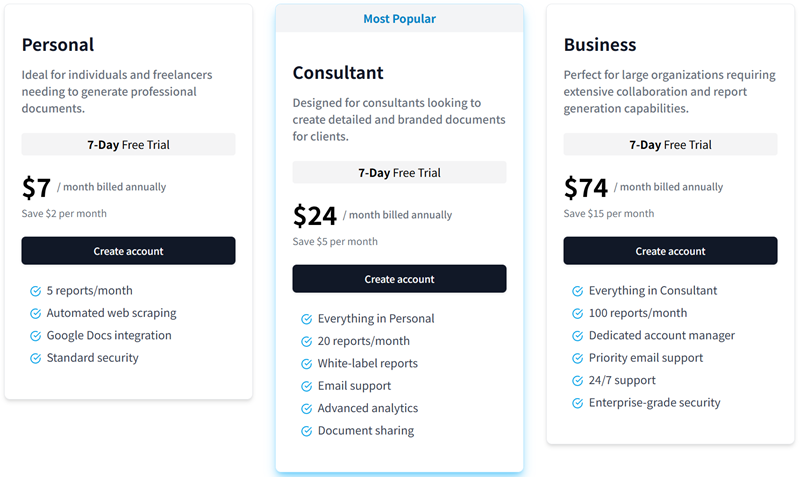This screenshot has width=800, height=477.
Task: Click checkmark icon beside Advanced analytics
Action: (306, 409)
